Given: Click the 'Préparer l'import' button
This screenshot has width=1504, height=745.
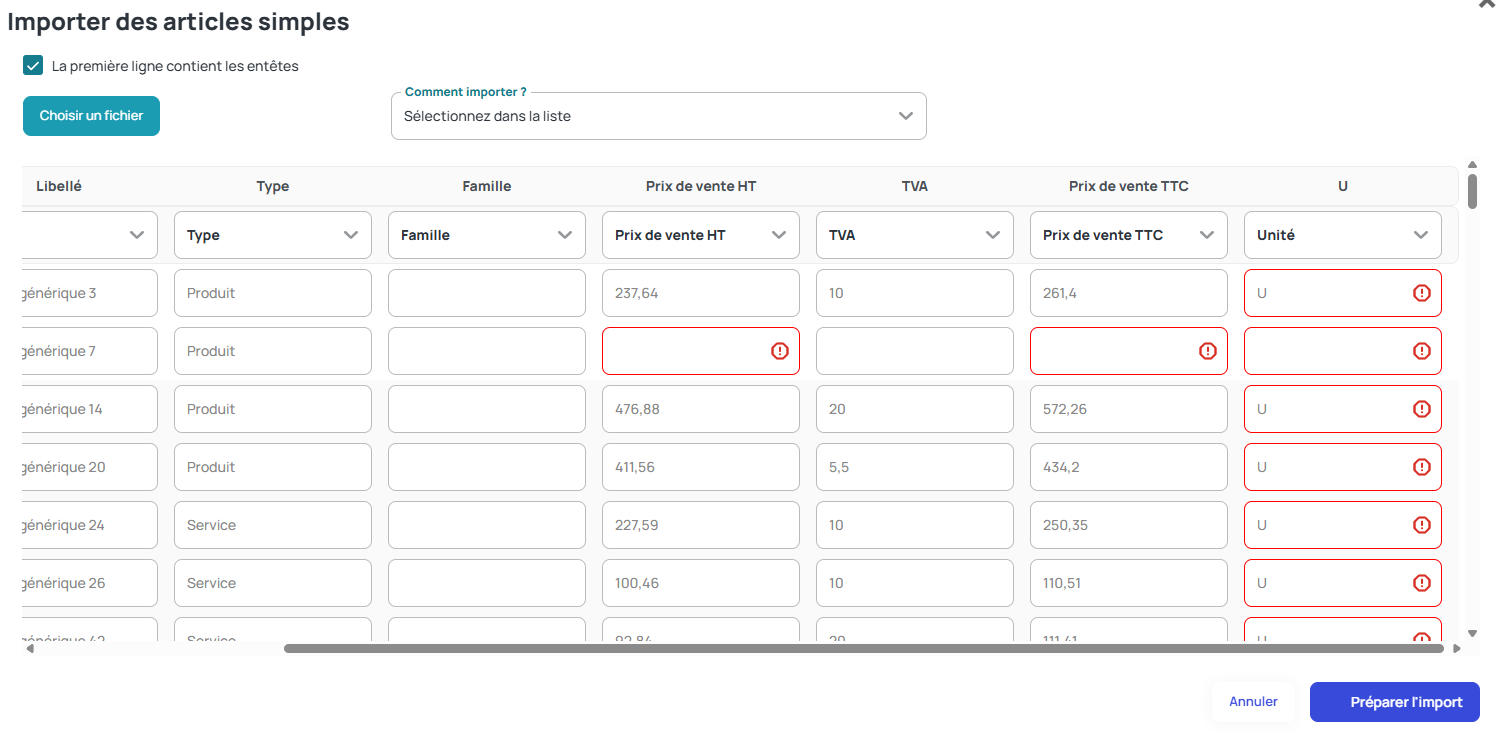Looking at the screenshot, I should (x=1395, y=702).
